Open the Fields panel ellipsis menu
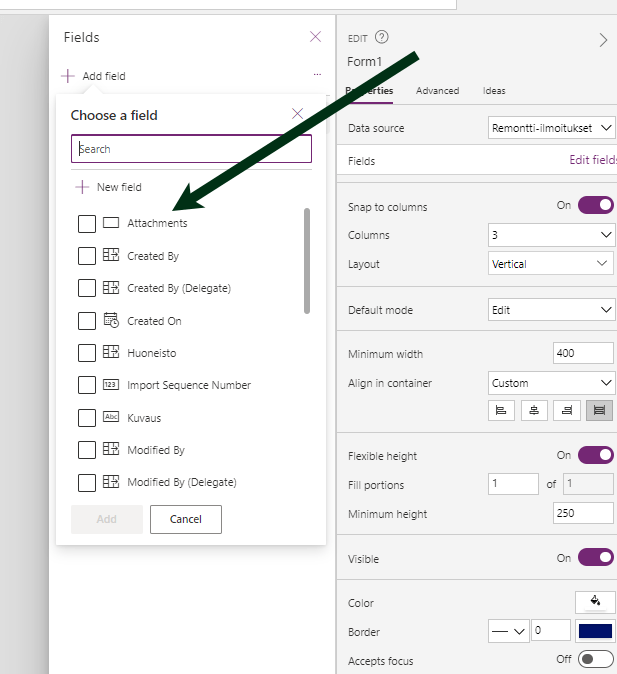The image size is (617, 674). [x=317, y=75]
